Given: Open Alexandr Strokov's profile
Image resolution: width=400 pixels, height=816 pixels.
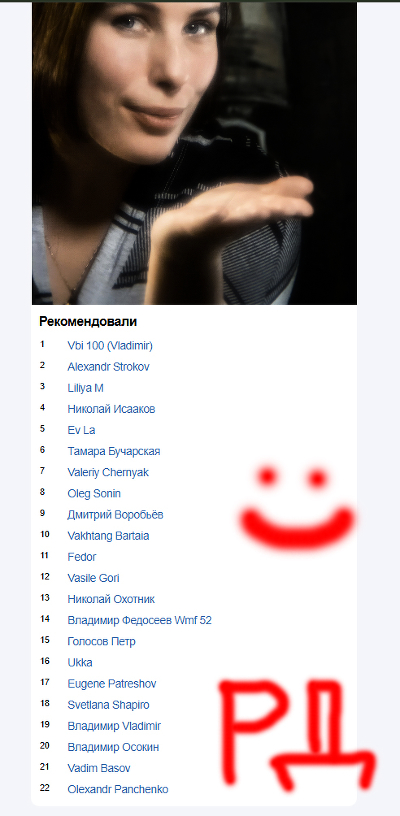Looking at the screenshot, I should click(x=108, y=367).
